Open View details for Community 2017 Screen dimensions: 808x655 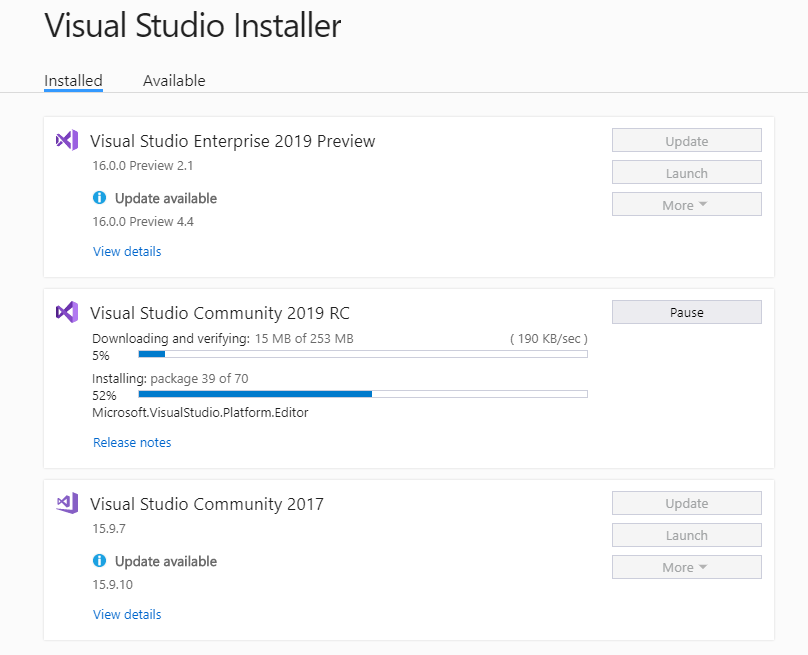(127, 614)
